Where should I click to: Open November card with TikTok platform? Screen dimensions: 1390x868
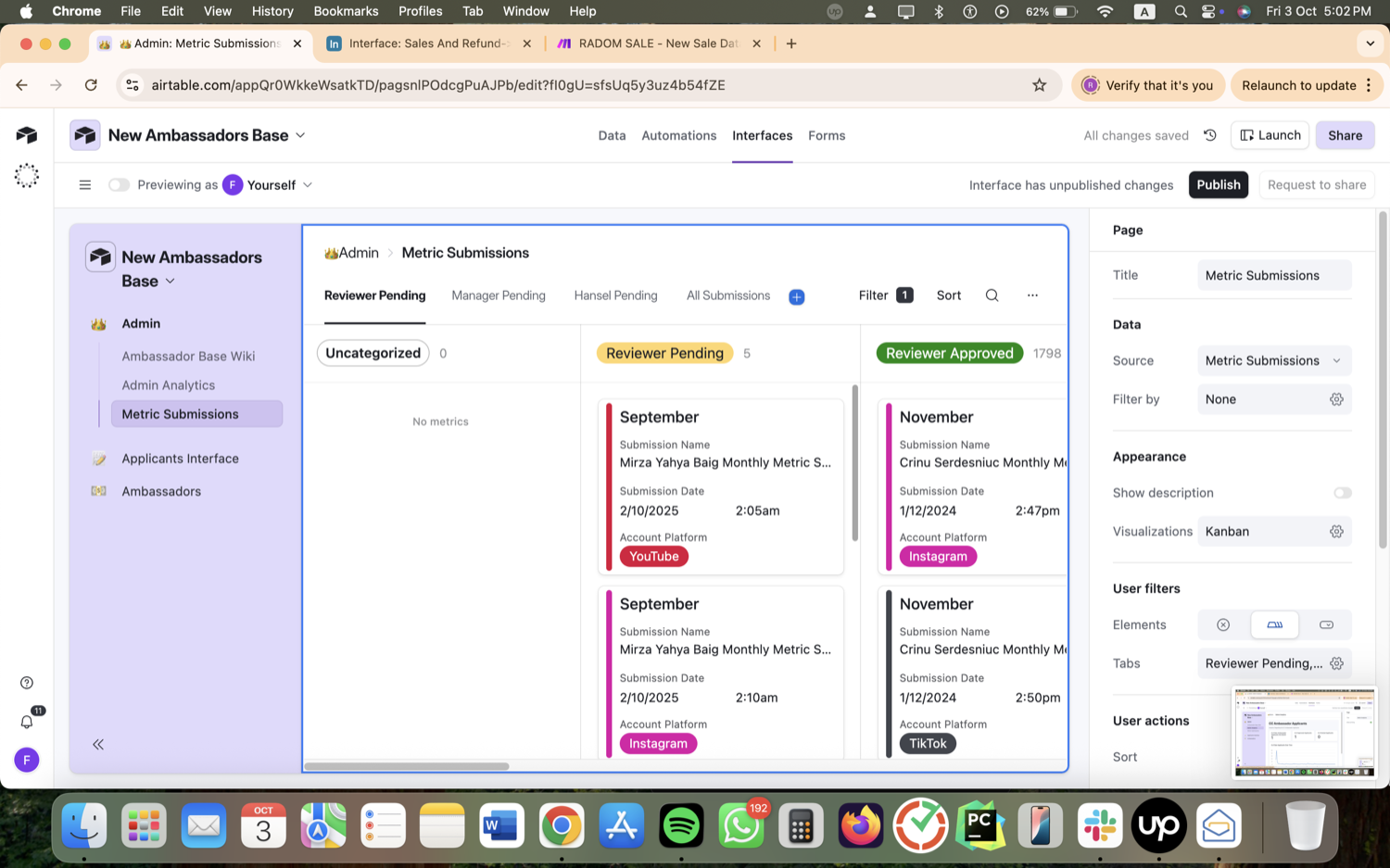(x=973, y=673)
